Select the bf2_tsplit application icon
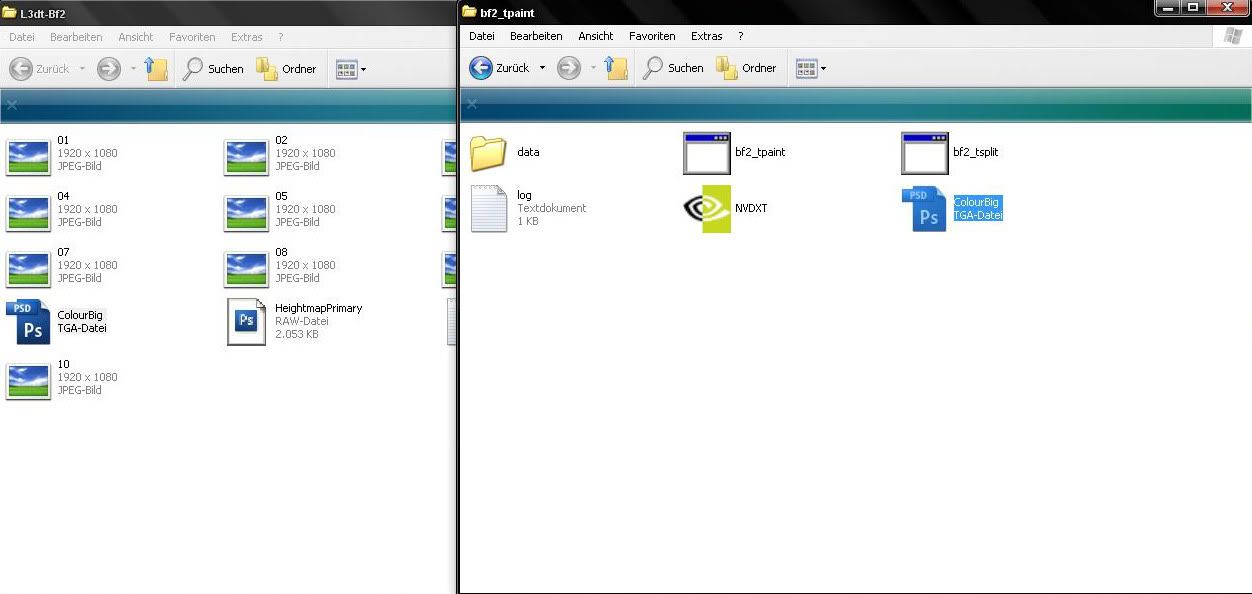Screen dimensions: 1252x594 point(924,153)
